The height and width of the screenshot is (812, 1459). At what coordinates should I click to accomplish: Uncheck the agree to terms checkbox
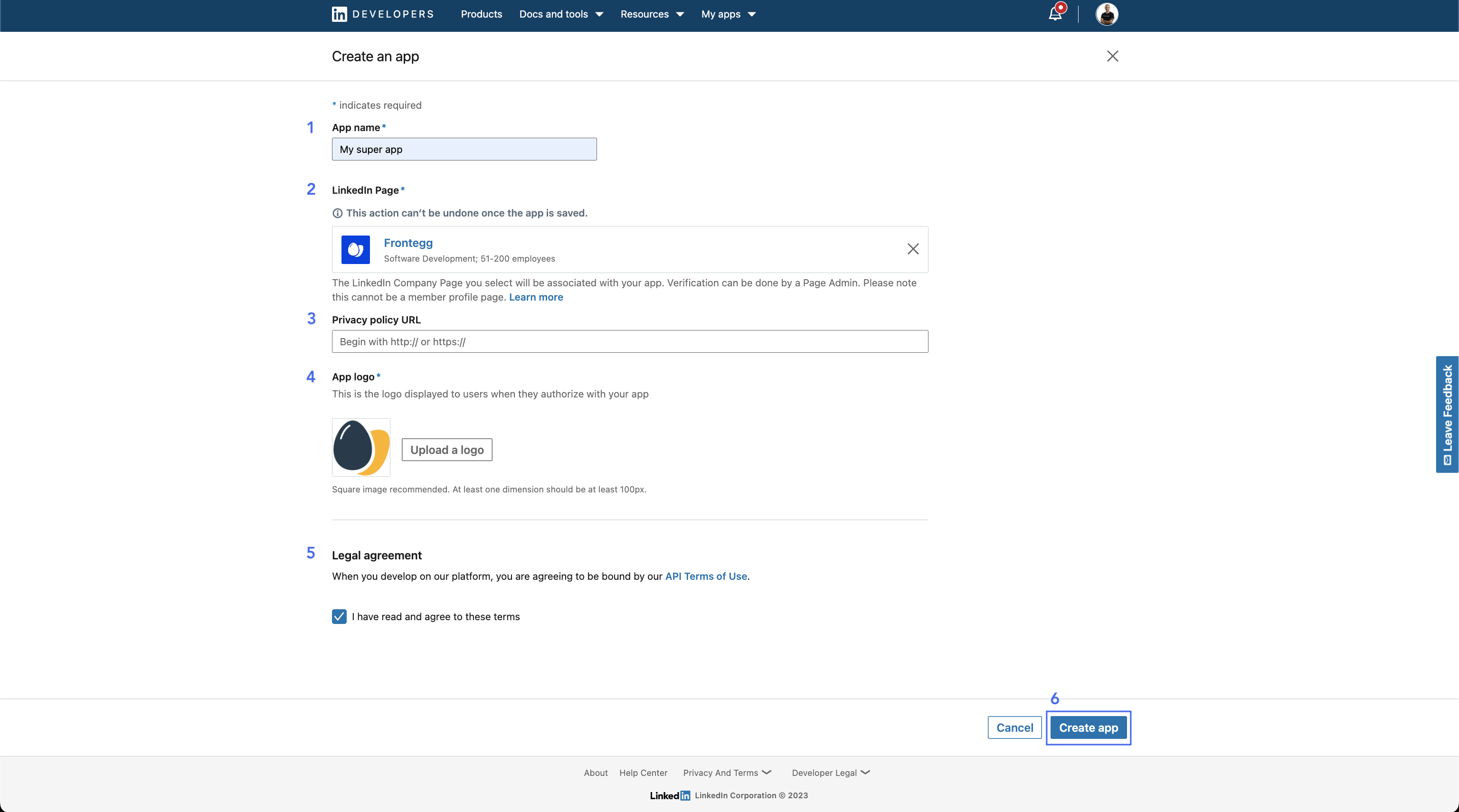339,617
